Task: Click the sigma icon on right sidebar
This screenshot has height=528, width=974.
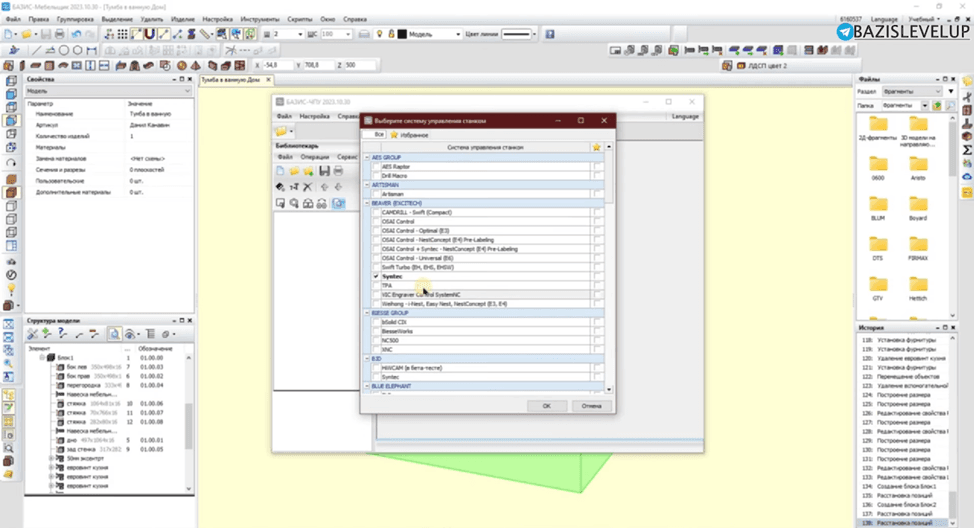Action: [967, 150]
